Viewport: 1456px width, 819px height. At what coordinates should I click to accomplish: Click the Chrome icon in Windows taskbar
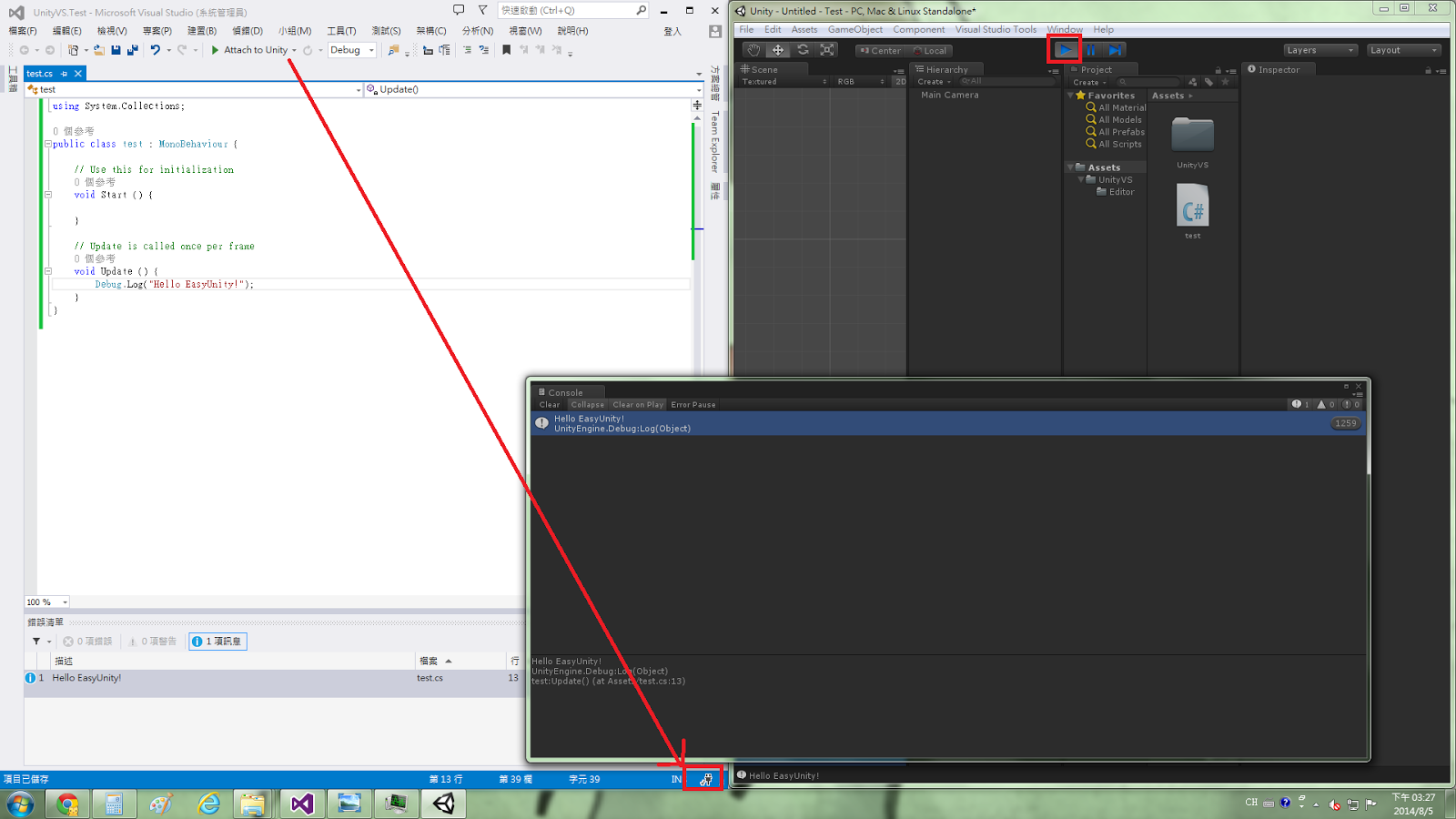point(67,804)
